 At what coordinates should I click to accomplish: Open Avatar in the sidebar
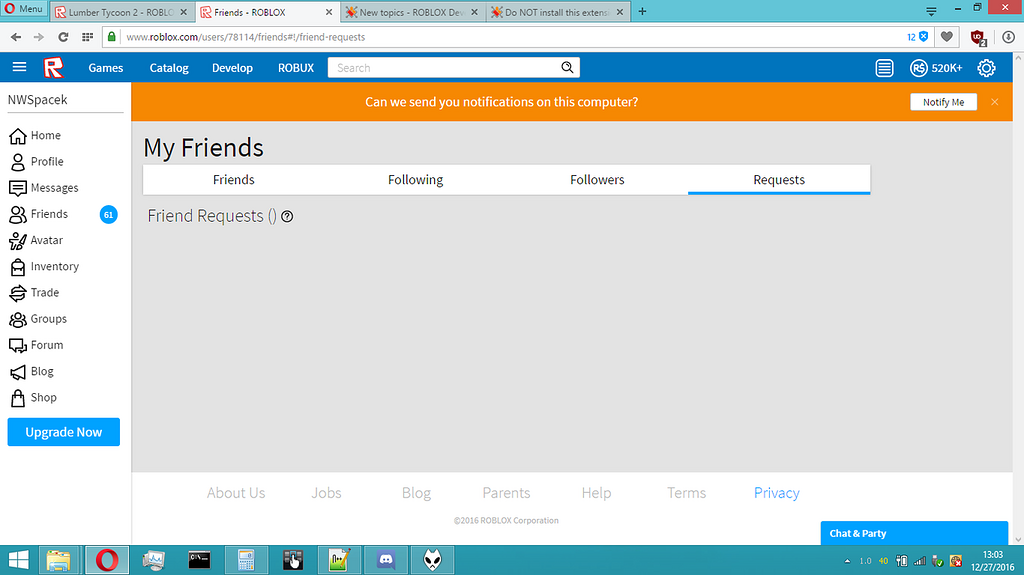point(36,240)
